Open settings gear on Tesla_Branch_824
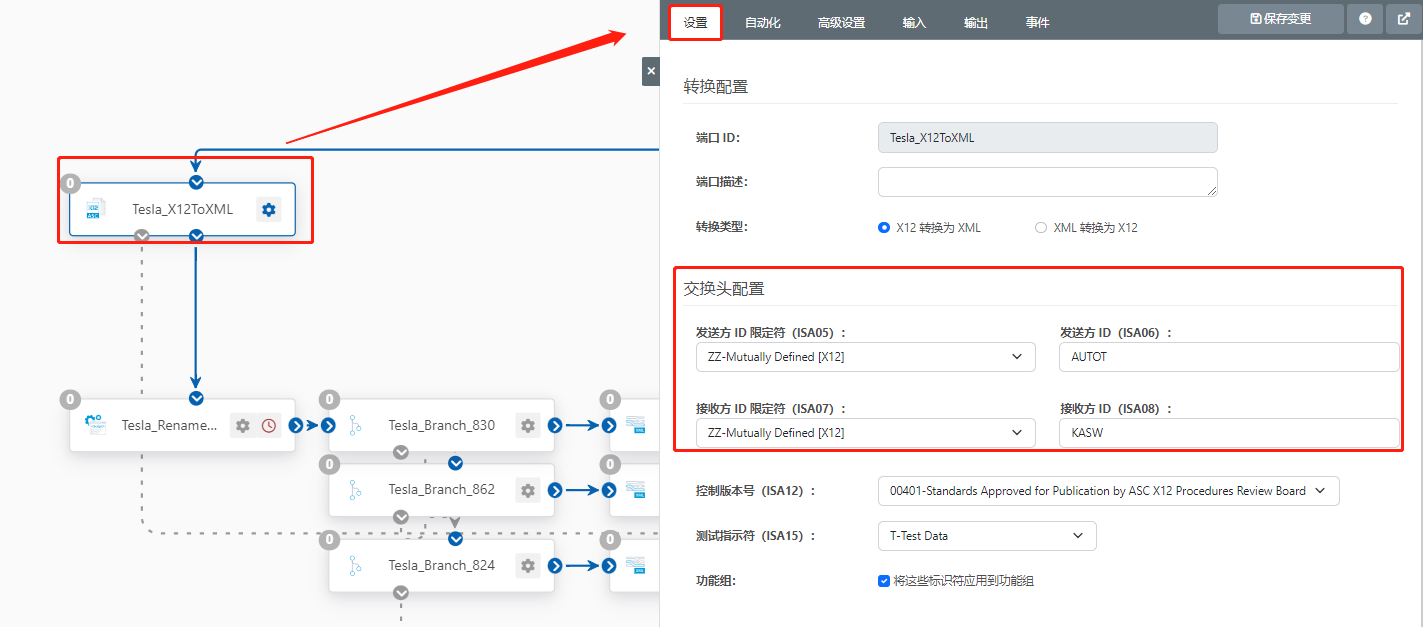Screen dimensions: 1423x627 tap(528, 565)
